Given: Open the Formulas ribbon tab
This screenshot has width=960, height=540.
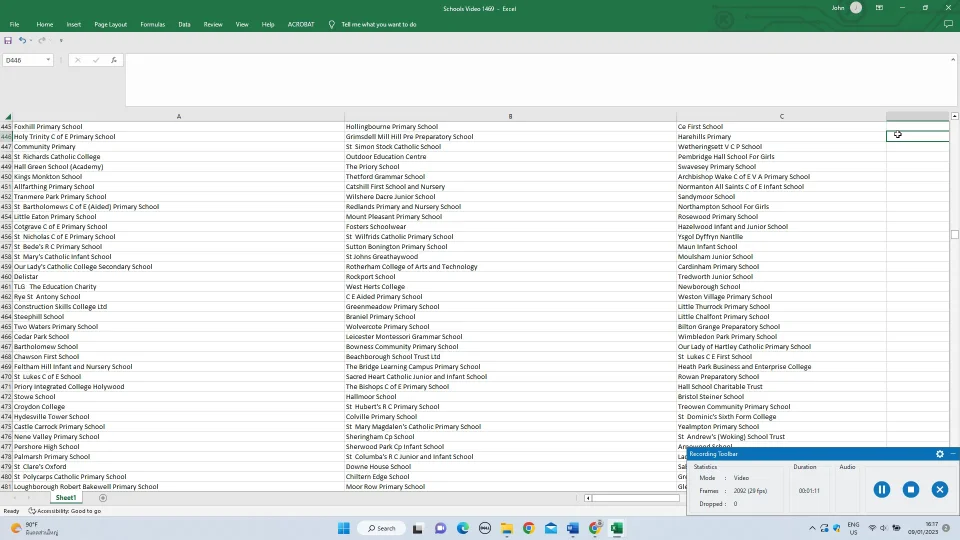Looking at the screenshot, I should 152,24.
